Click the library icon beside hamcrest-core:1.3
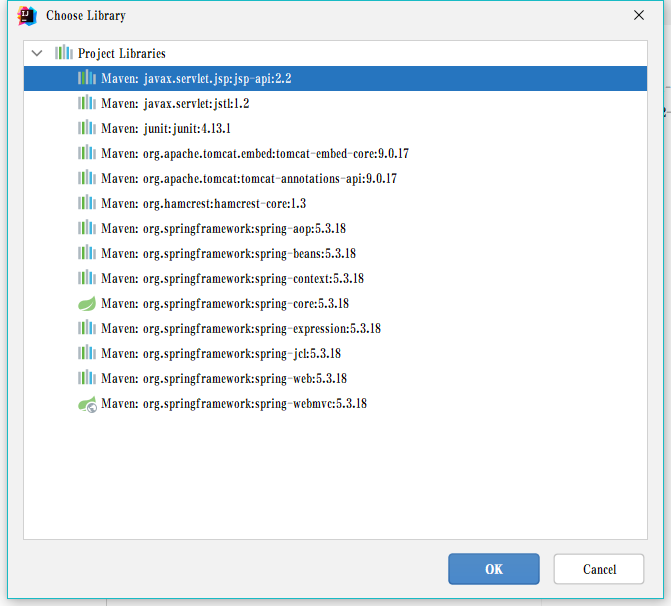671x606 pixels. 87,203
